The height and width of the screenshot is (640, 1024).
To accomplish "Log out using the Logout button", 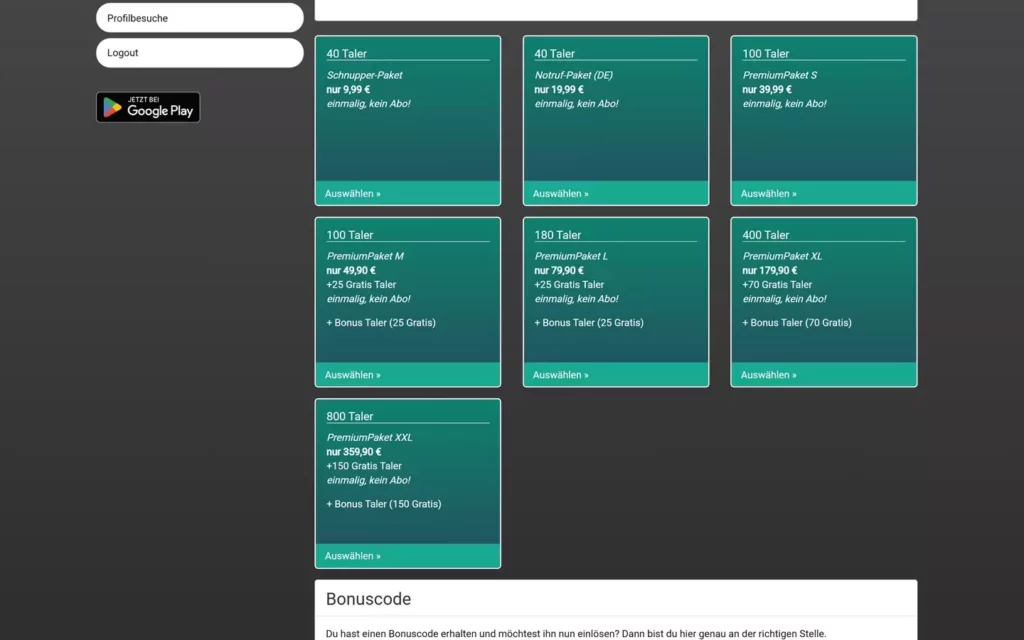I will pyautogui.click(x=199, y=52).
